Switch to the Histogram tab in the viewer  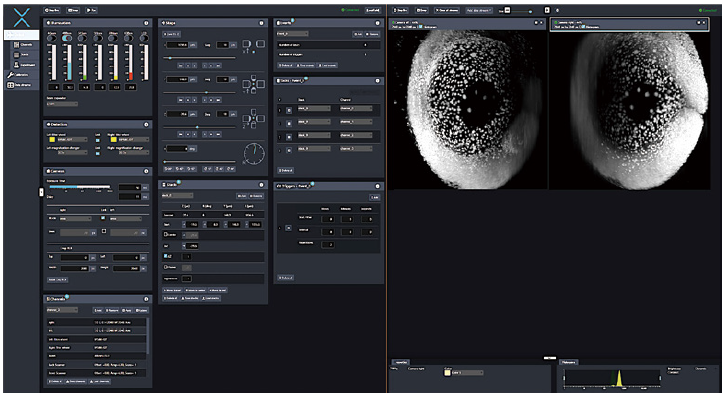tap(569, 362)
